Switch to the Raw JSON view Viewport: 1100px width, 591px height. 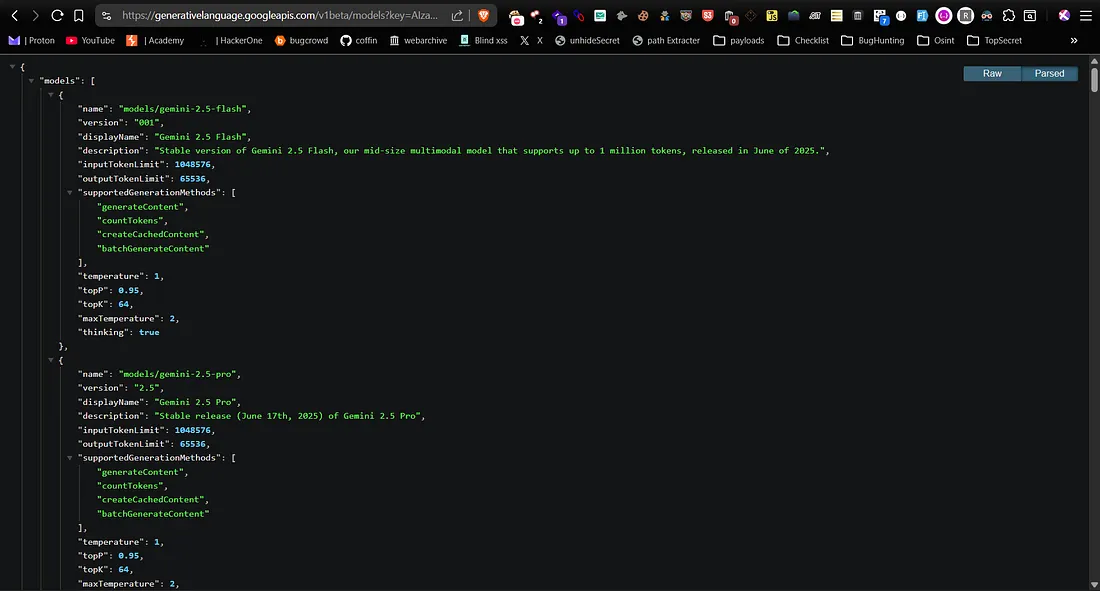992,74
